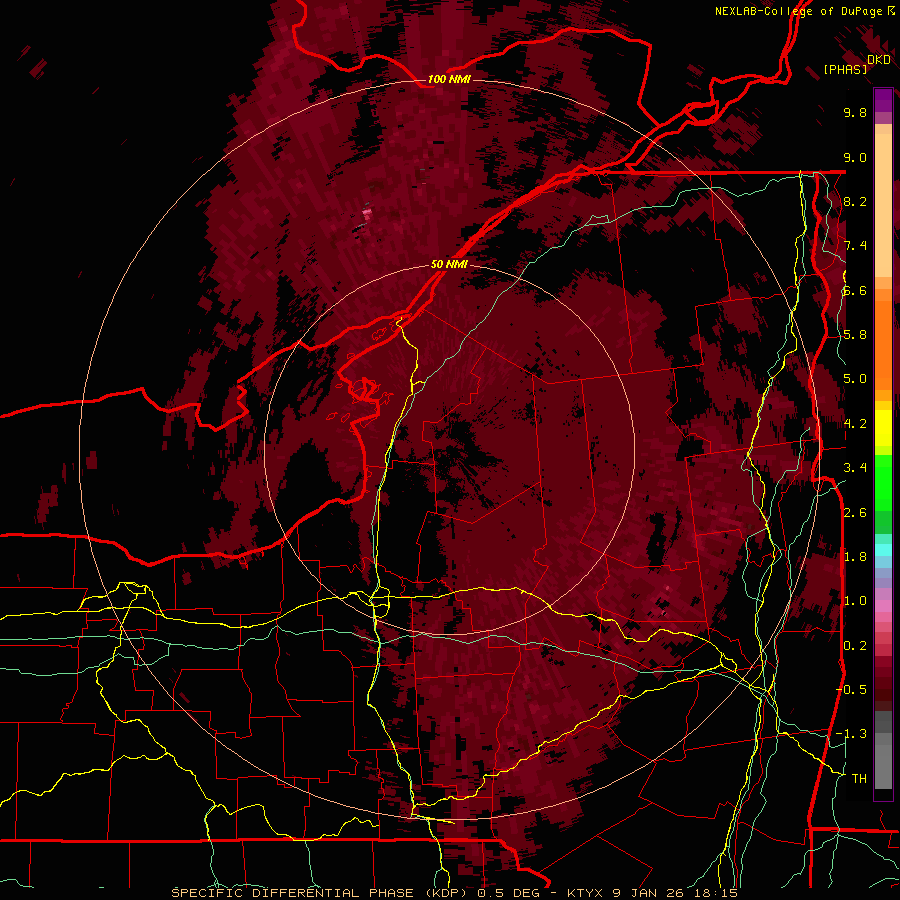Click the 9.0 legend value
Screen dimensions: 900x900
[x=855, y=157]
